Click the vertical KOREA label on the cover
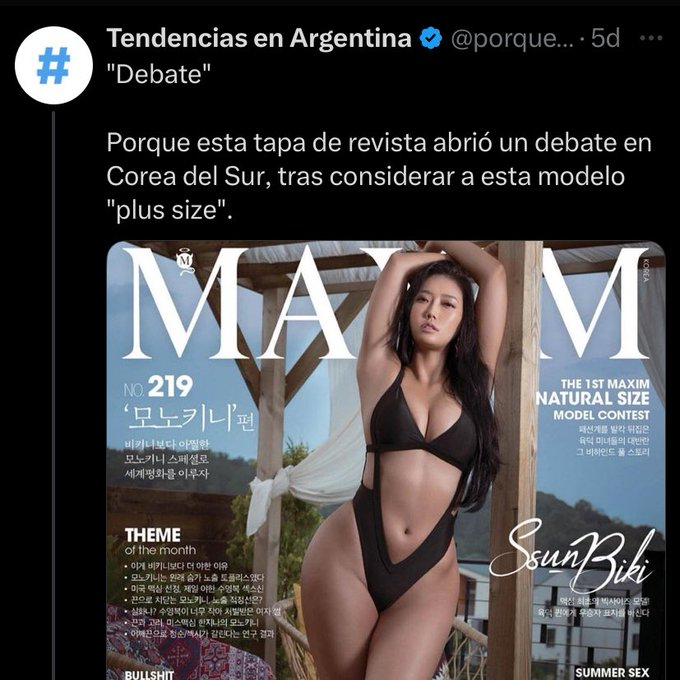Viewport: 680px width, 680px height. click(646, 270)
